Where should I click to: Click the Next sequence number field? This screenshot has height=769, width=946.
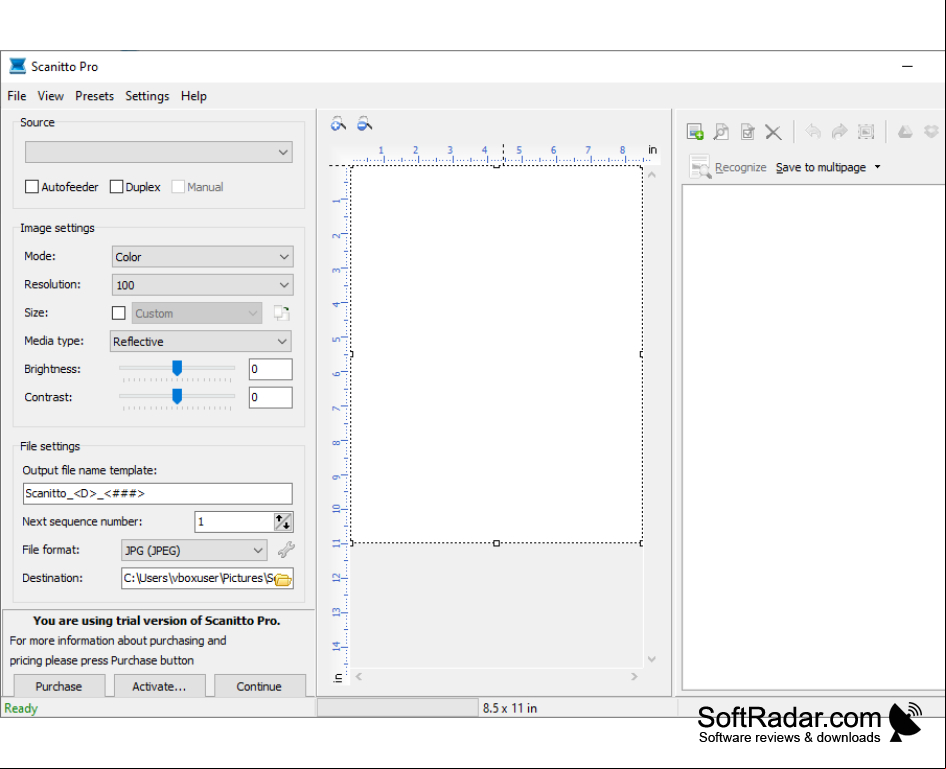234,522
